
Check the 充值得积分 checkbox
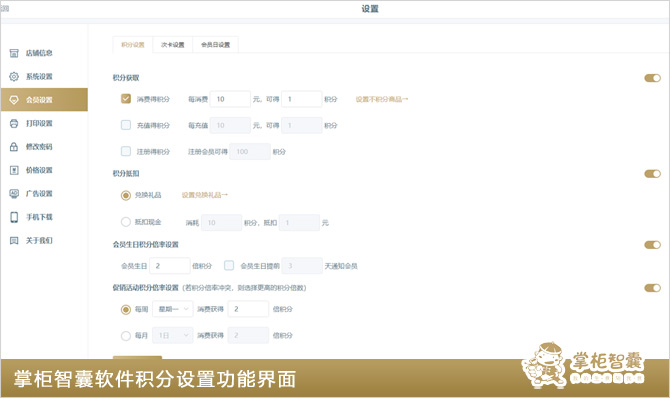pos(126,125)
